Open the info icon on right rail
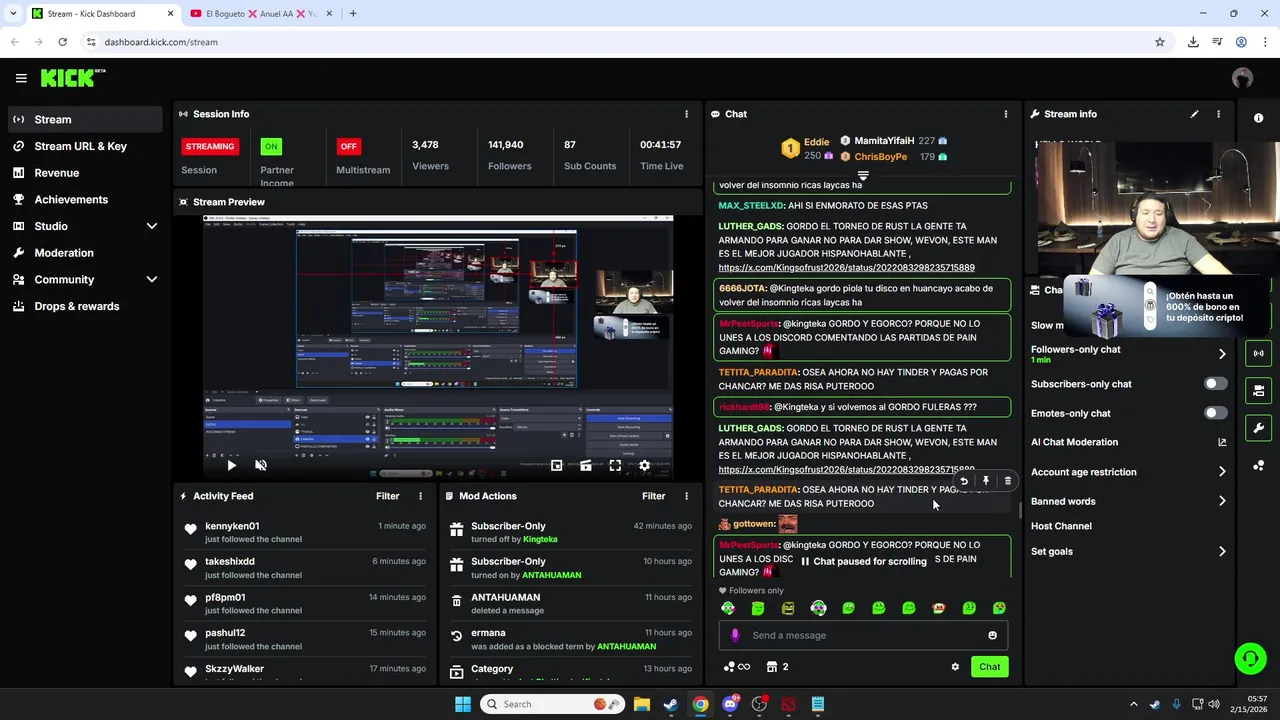The width and height of the screenshot is (1280, 720). pos(1258,118)
